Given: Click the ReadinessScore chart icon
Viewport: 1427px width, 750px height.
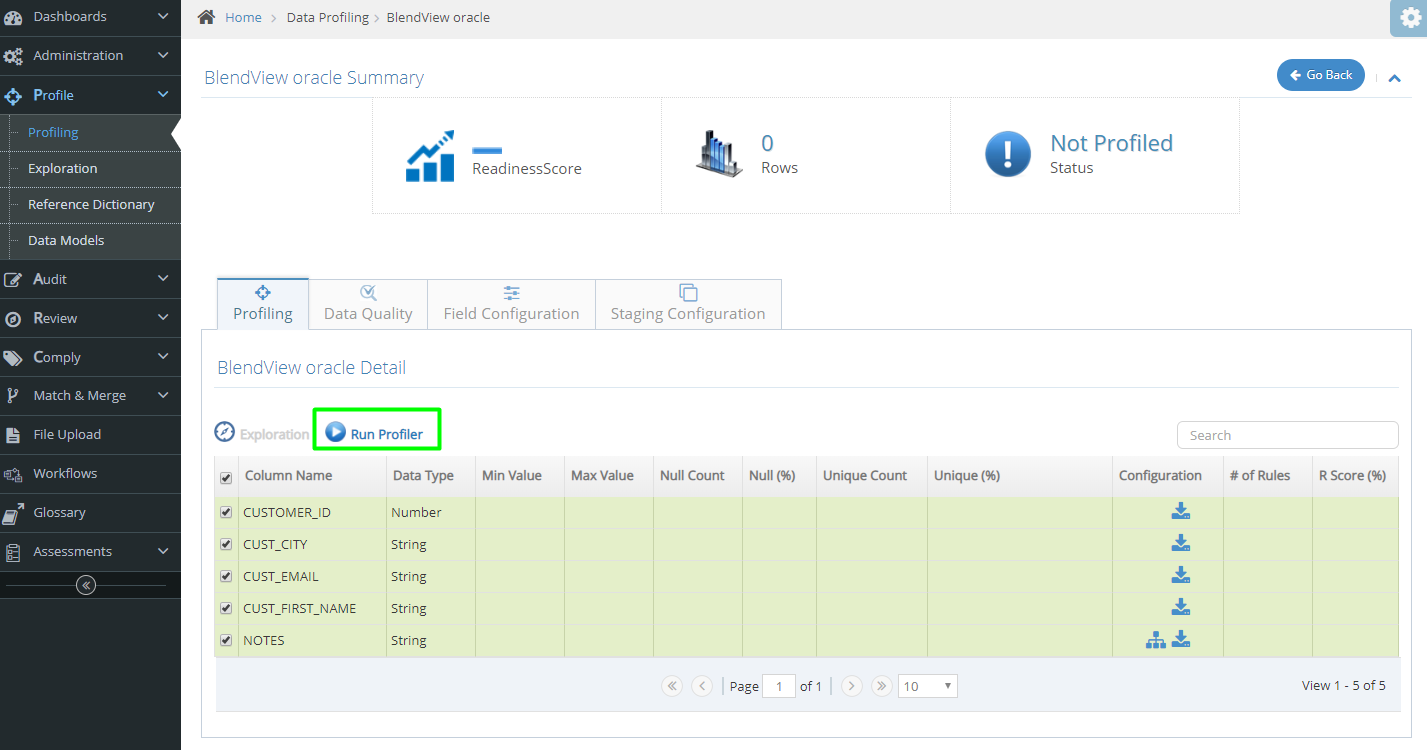Looking at the screenshot, I should coord(431,156).
